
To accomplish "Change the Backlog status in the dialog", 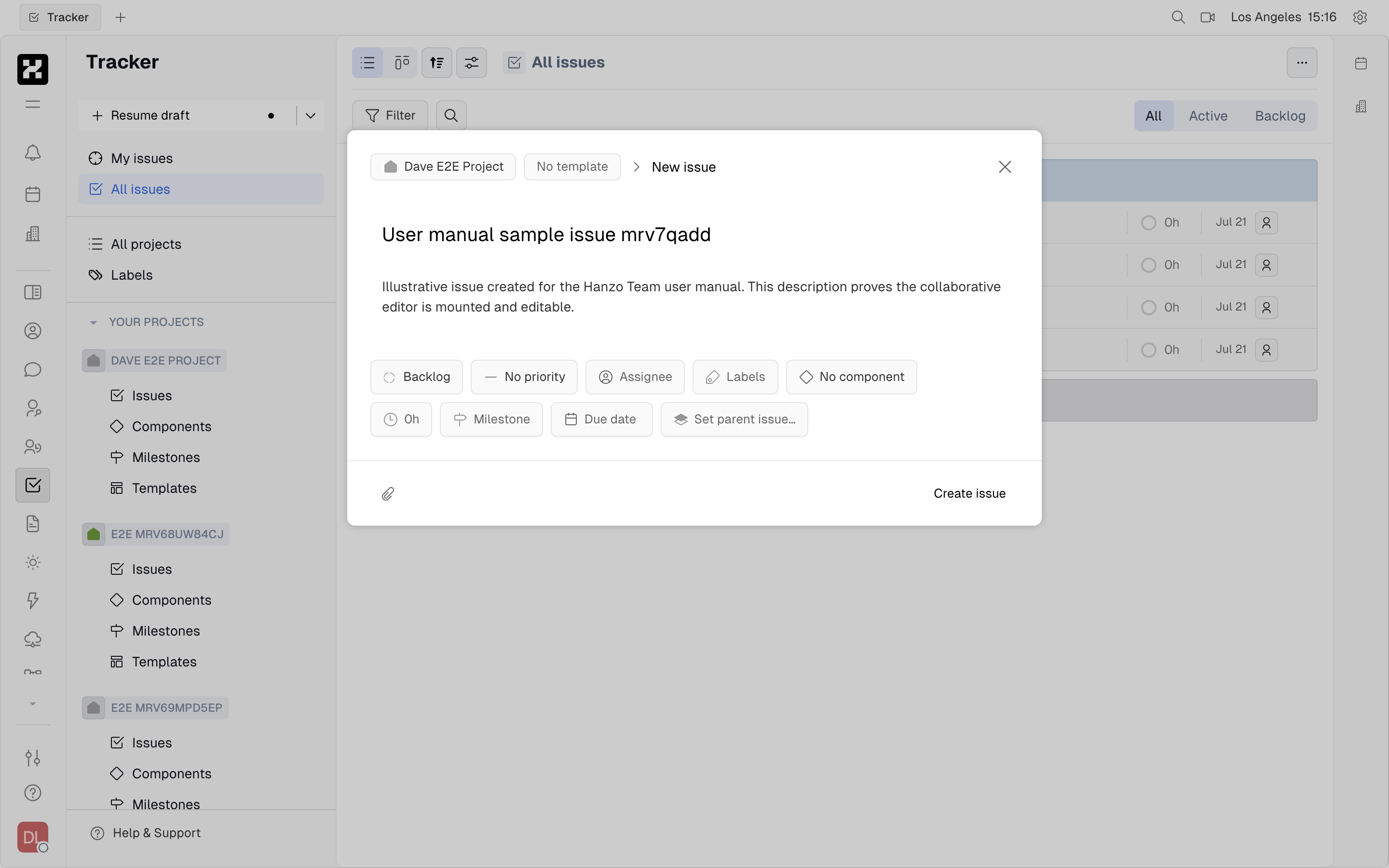I will click(x=417, y=377).
